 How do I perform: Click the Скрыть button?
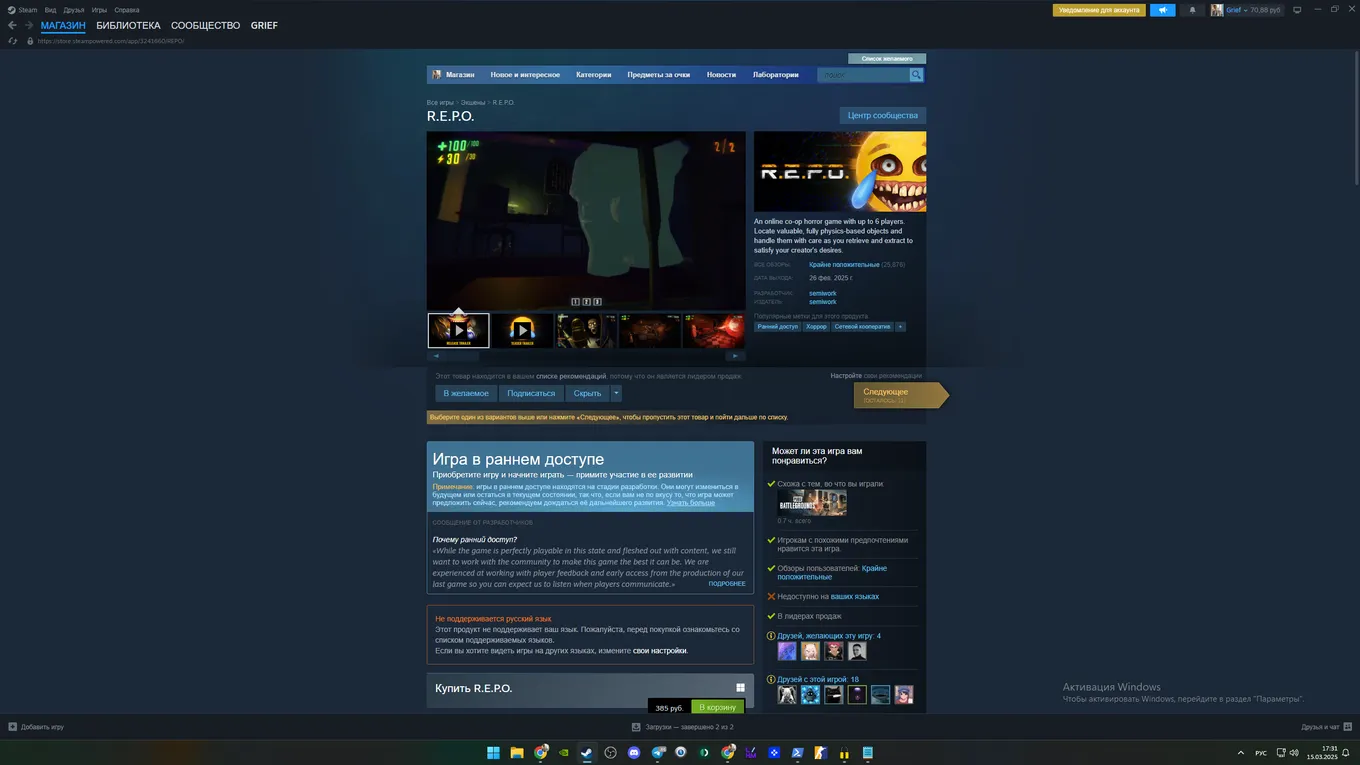click(x=587, y=393)
